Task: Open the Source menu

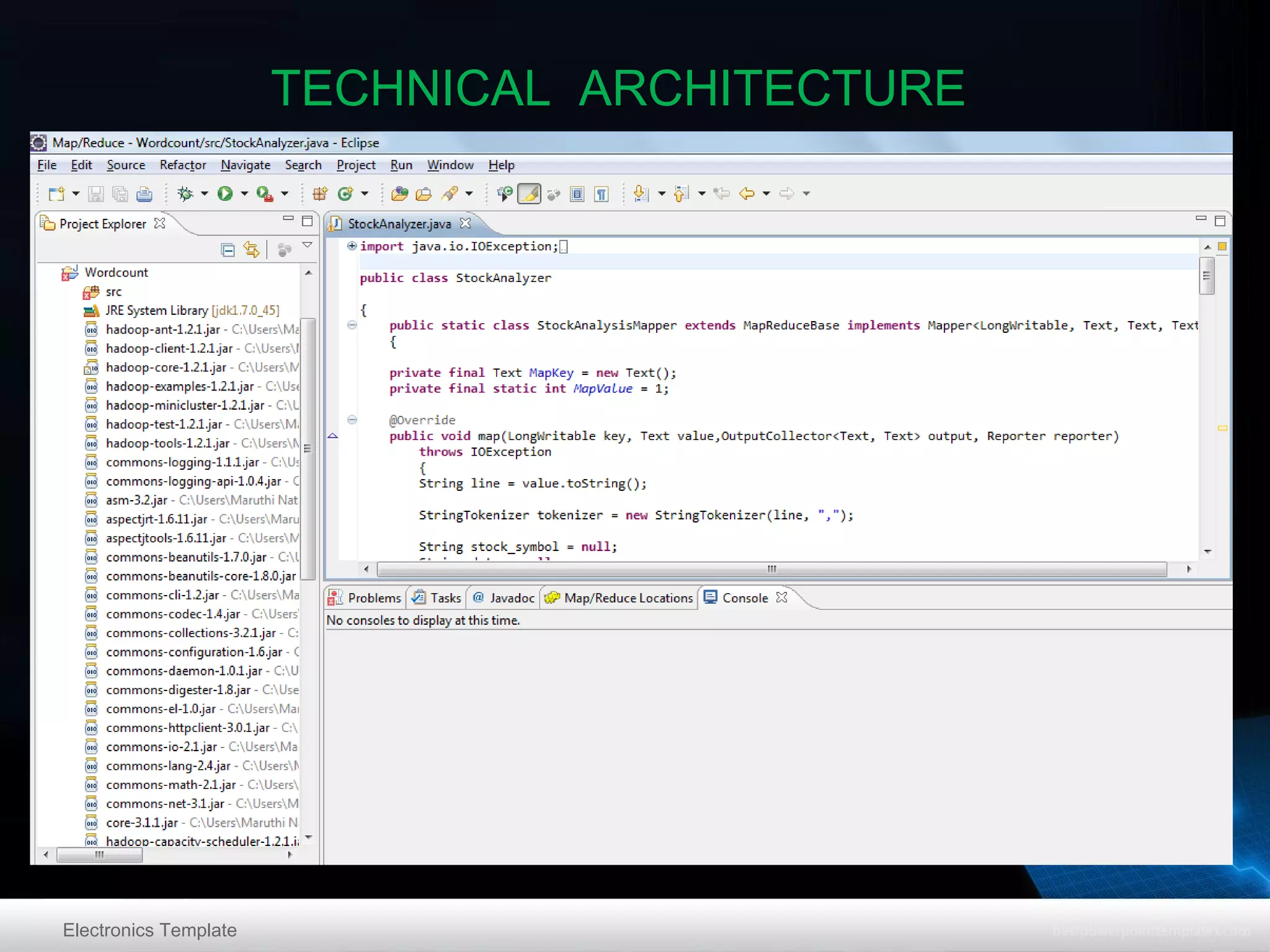Action: pyautogui.click(x=126, y=165)
